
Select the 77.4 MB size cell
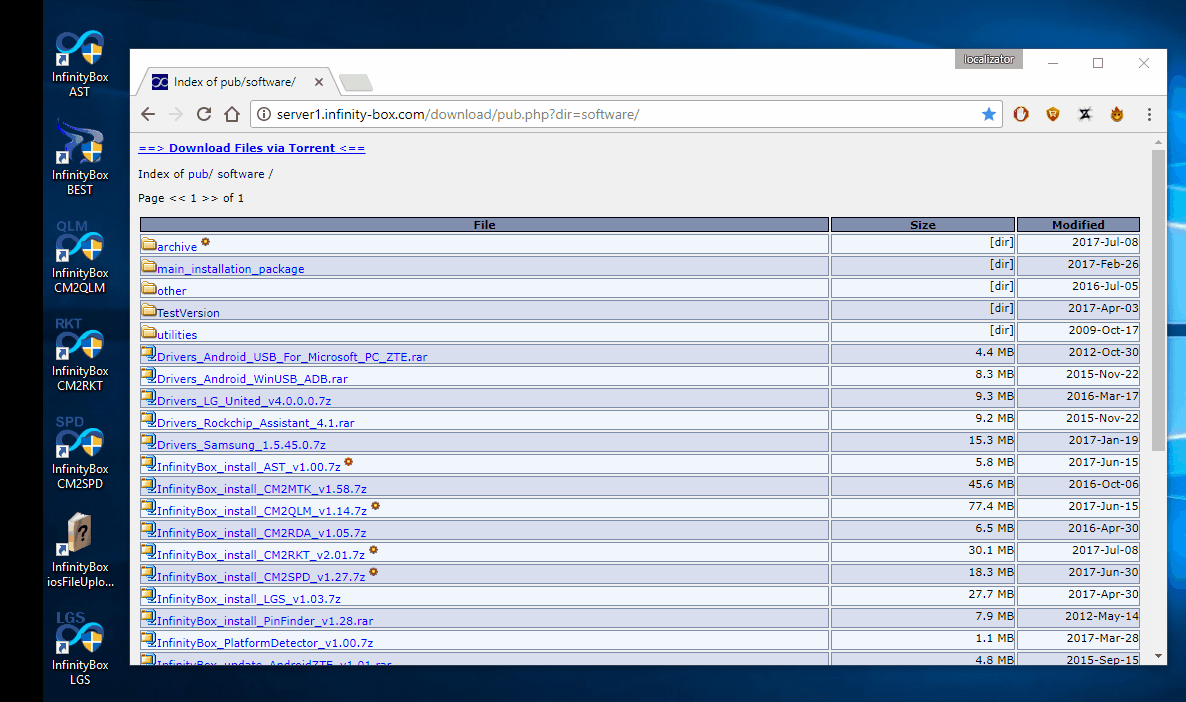pos(923,507)
